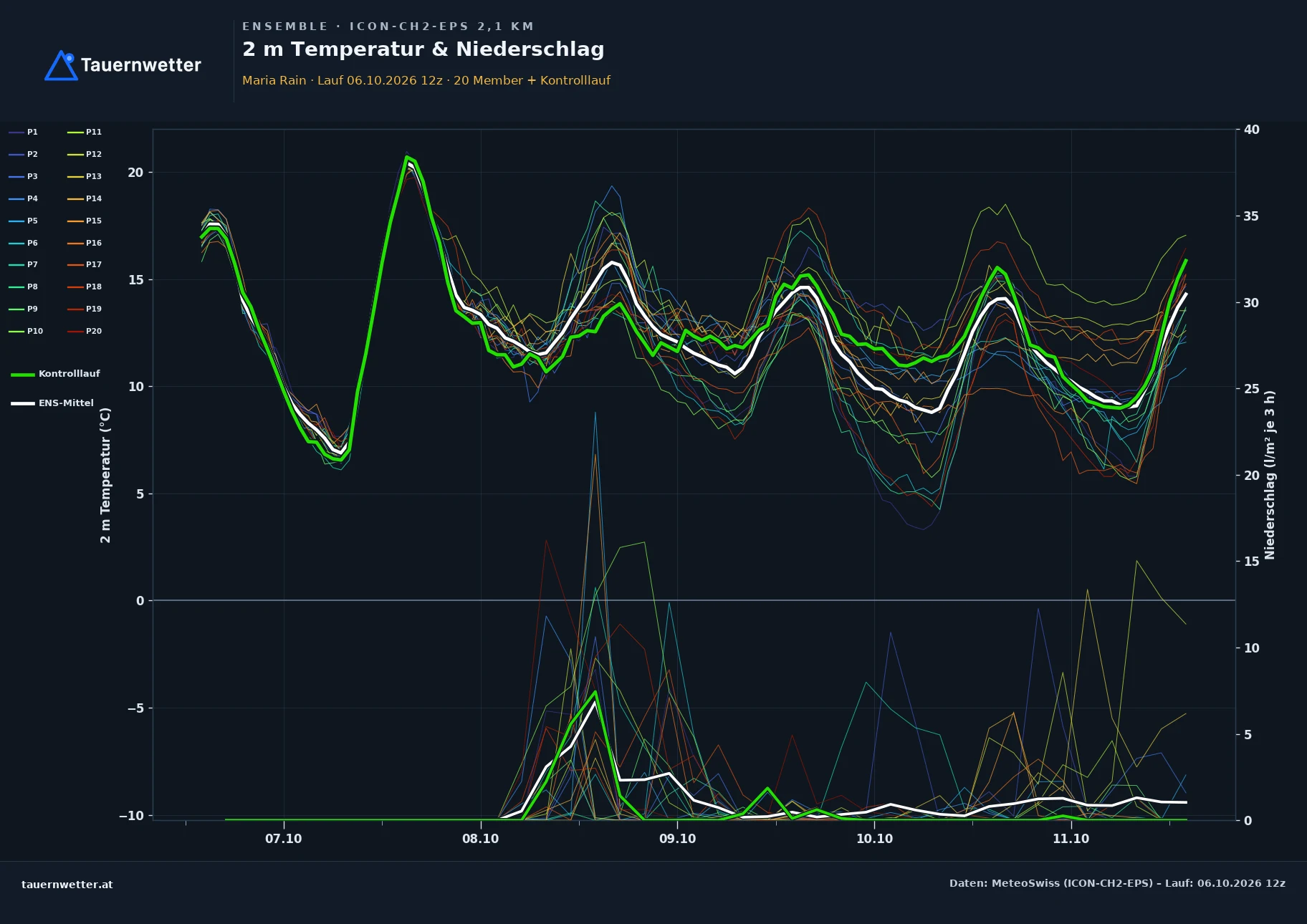Click the 2 m Temperatur (°C) axis title

pyautogui.click(x=105, y=475)
